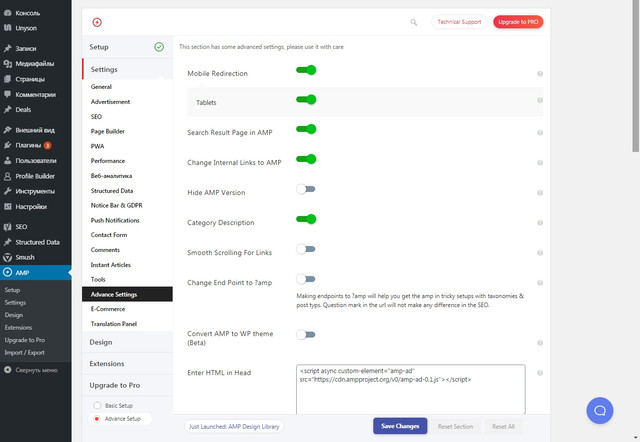Click the Свернуть меню collapse arrow icon
Image resolution: width=640 pixels, height=442 pixels.
click(7, 370)
